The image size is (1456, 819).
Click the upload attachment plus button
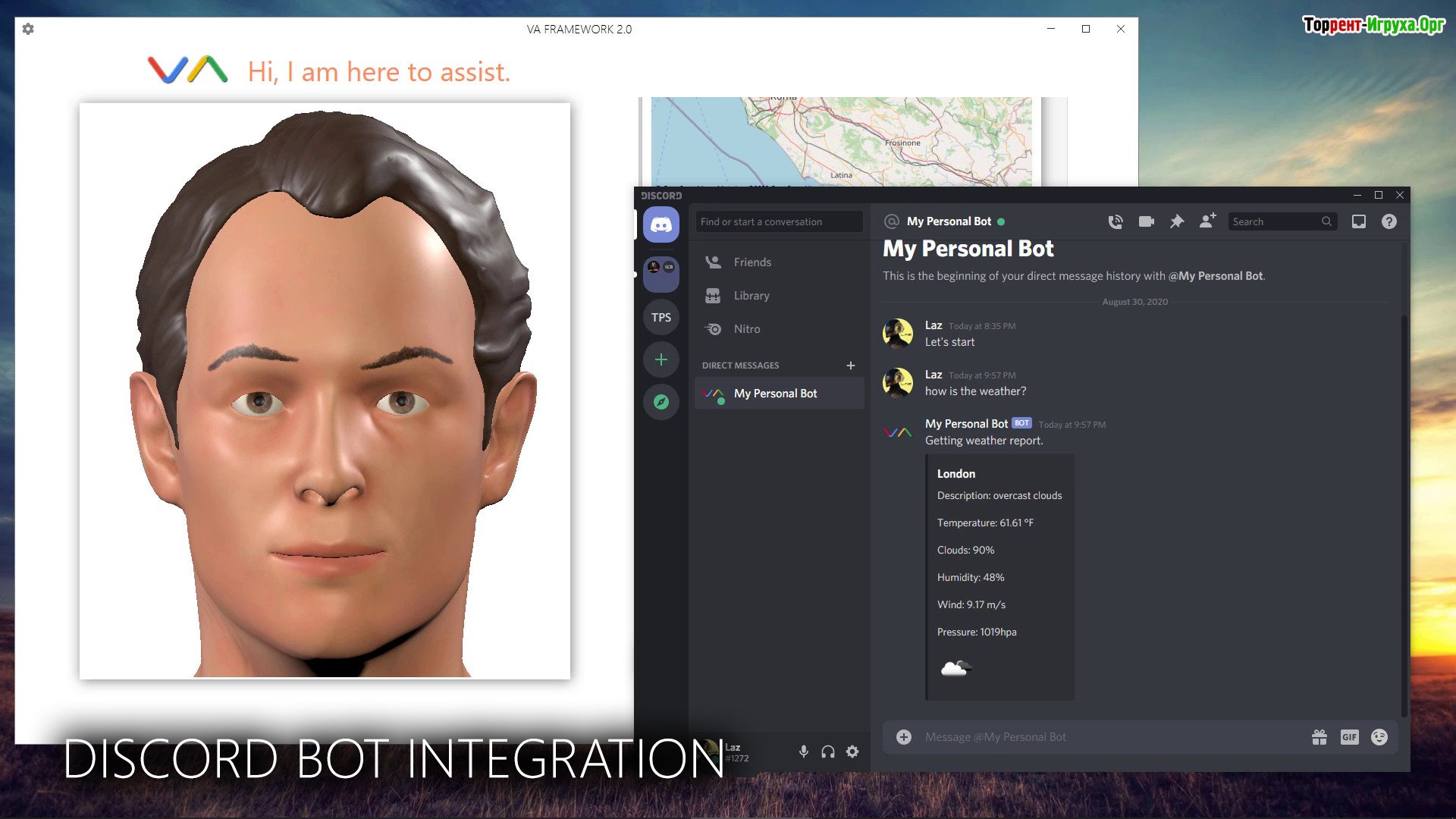pos(903,737)
